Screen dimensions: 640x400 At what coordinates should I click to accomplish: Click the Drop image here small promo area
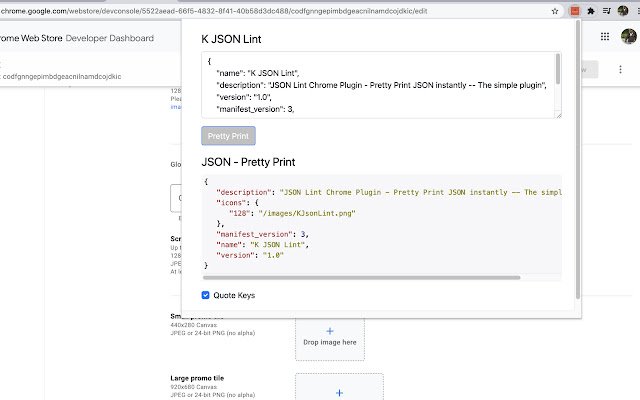point(330,342)
